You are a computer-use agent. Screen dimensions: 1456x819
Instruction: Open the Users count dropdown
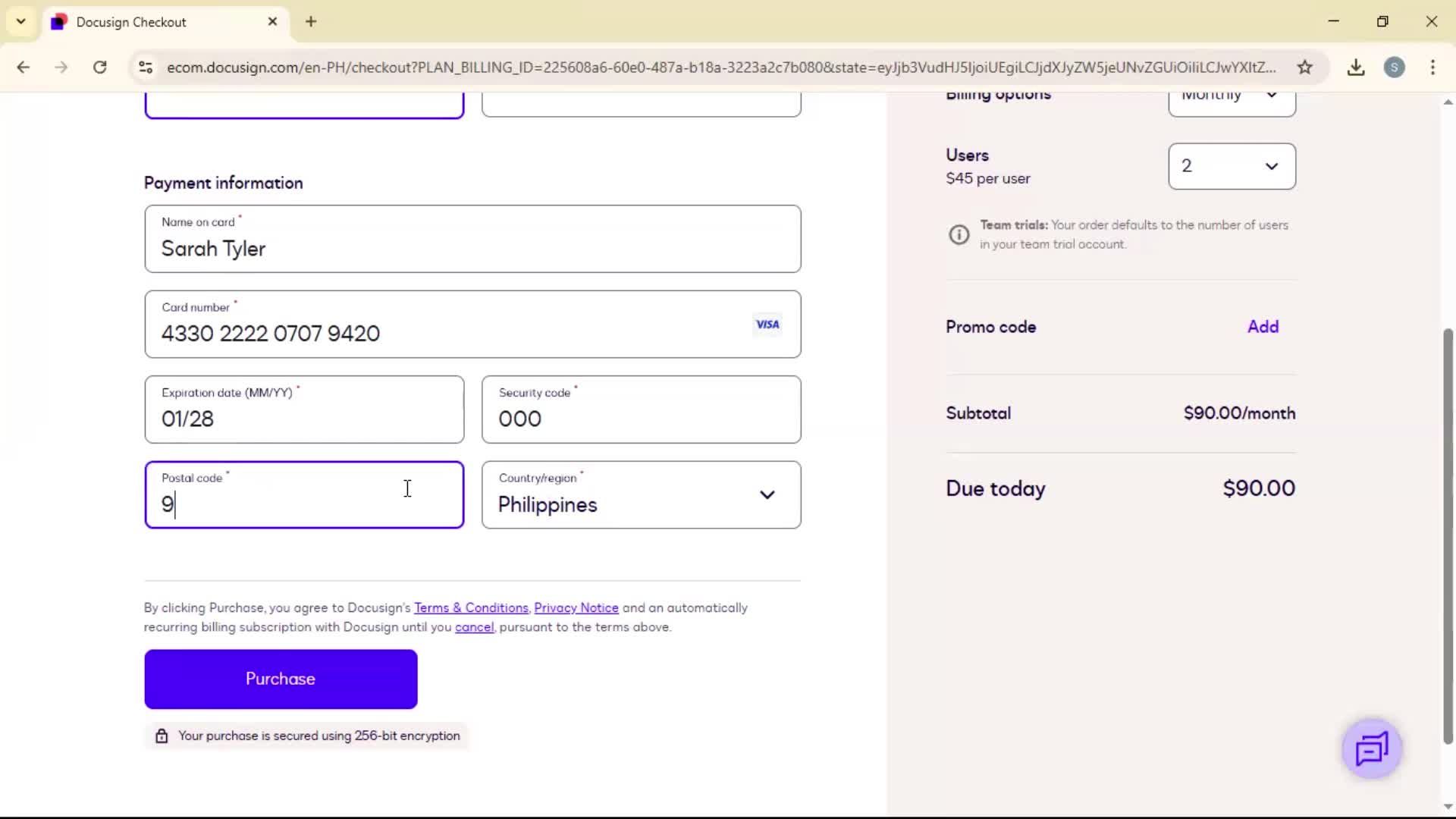(1232, 166)
